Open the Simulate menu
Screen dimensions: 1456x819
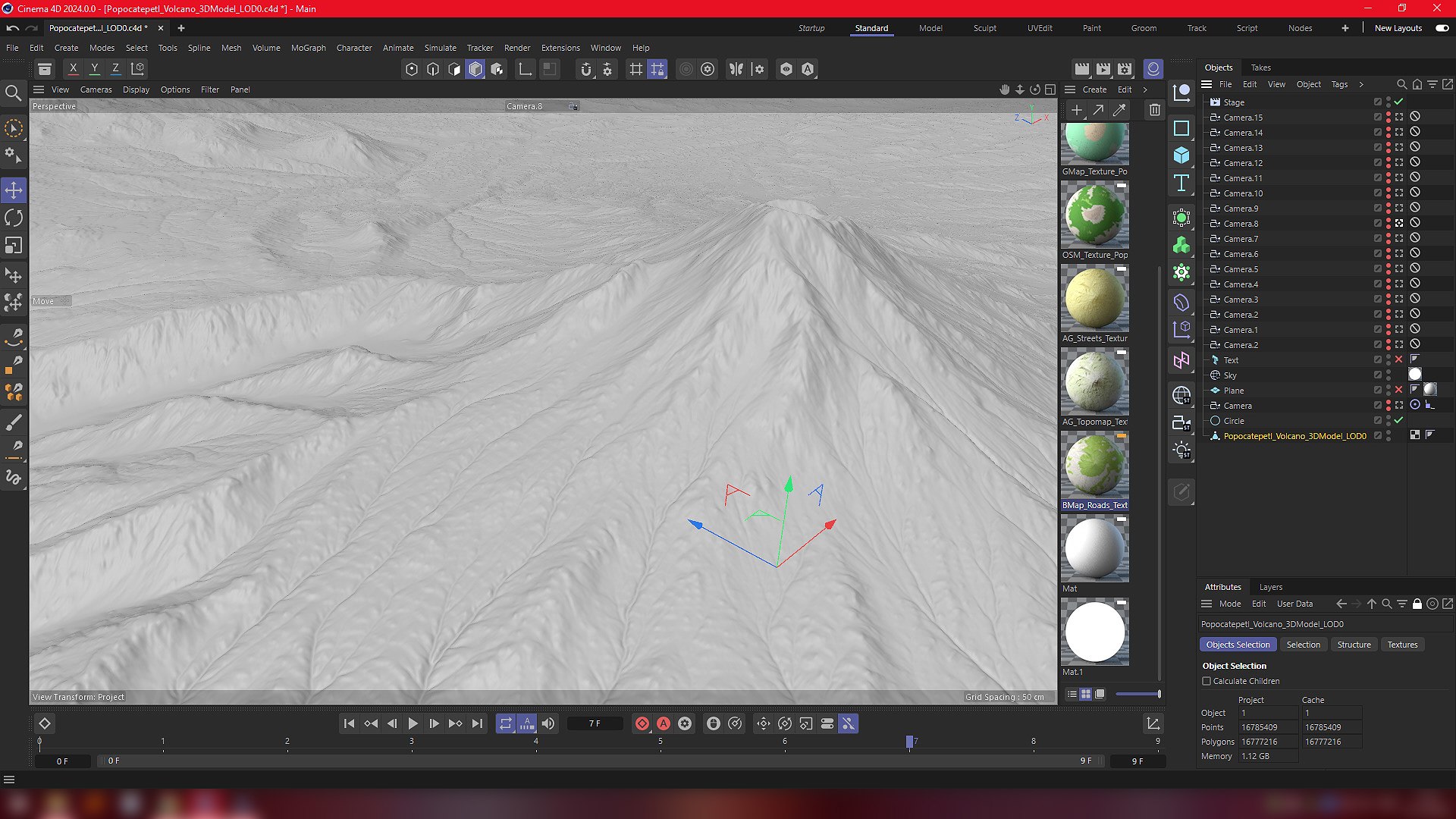pyautogui.click(x=440, y=48)
